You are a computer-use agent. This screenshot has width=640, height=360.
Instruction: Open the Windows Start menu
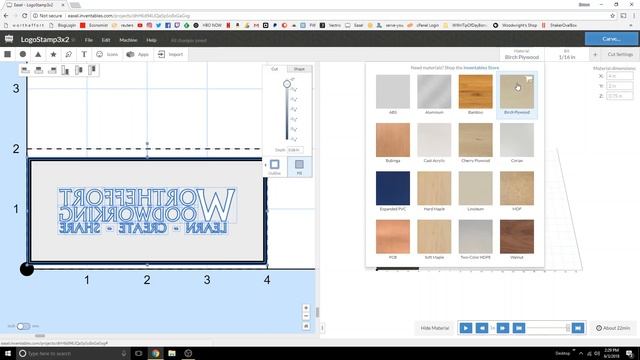(x=7, y=353)
